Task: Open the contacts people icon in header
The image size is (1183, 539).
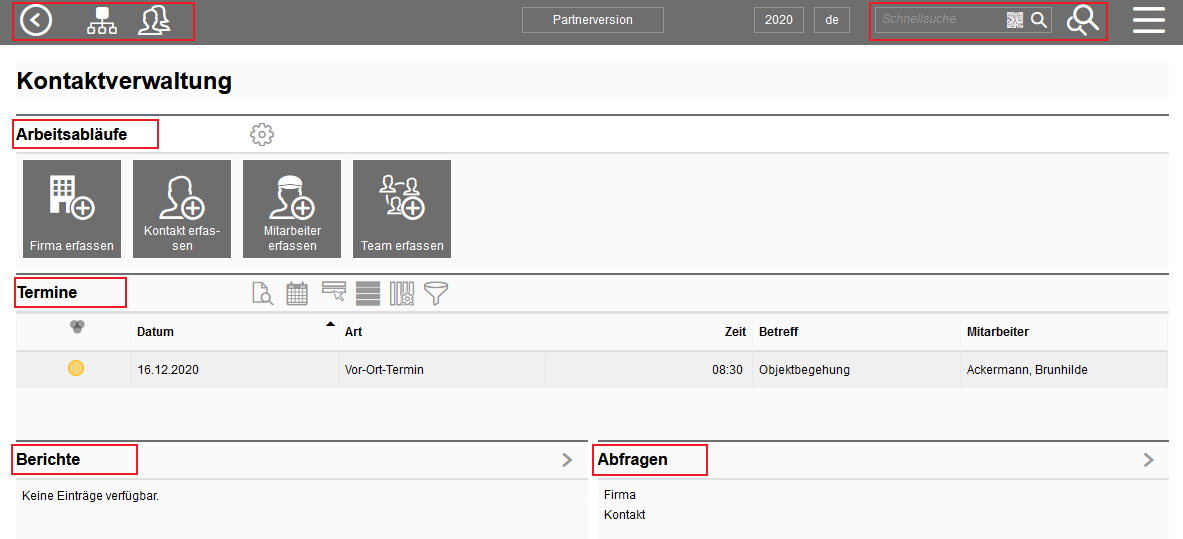Action: [x=153, y=20]
